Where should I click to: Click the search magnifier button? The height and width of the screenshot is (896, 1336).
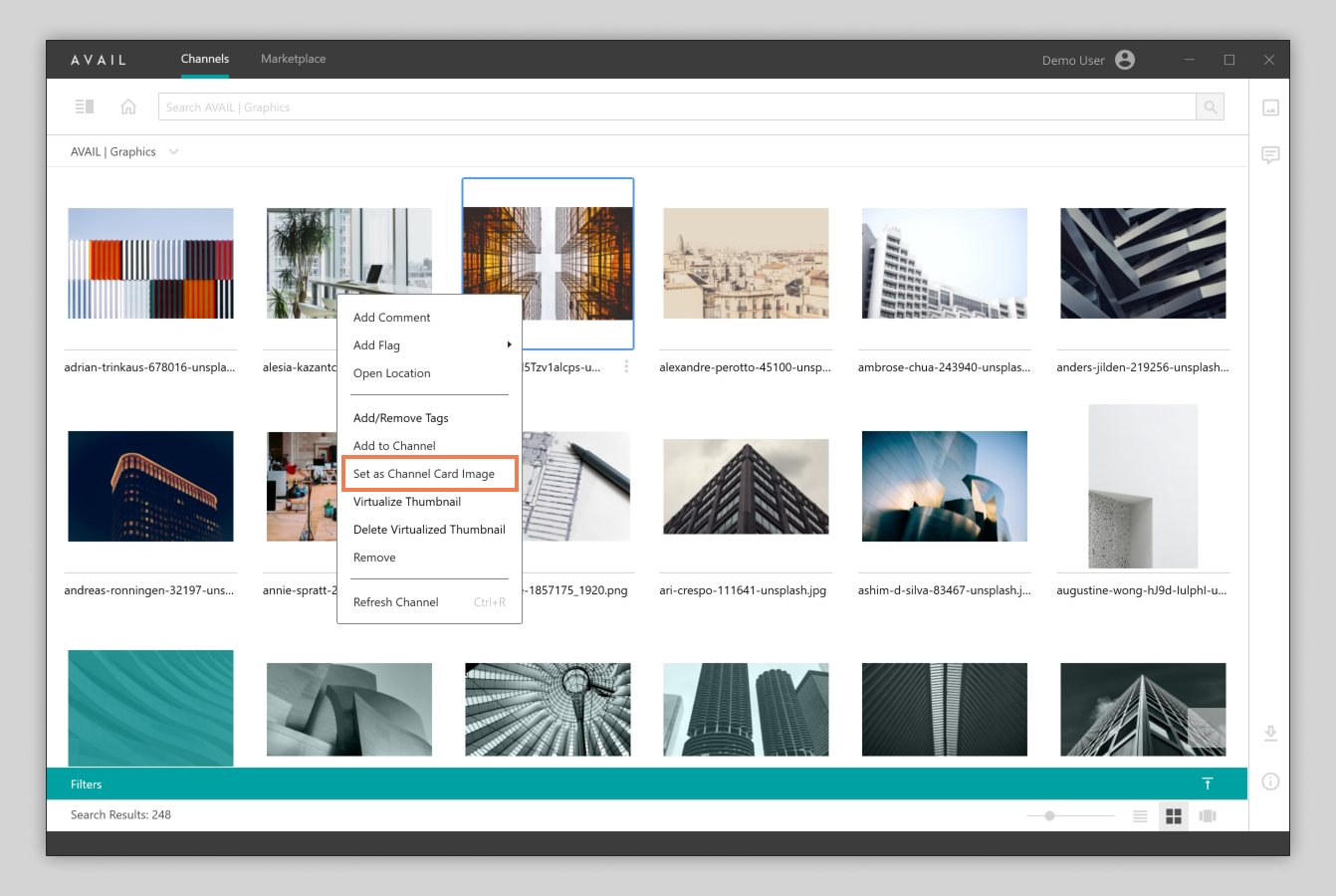pos(1210,107)
